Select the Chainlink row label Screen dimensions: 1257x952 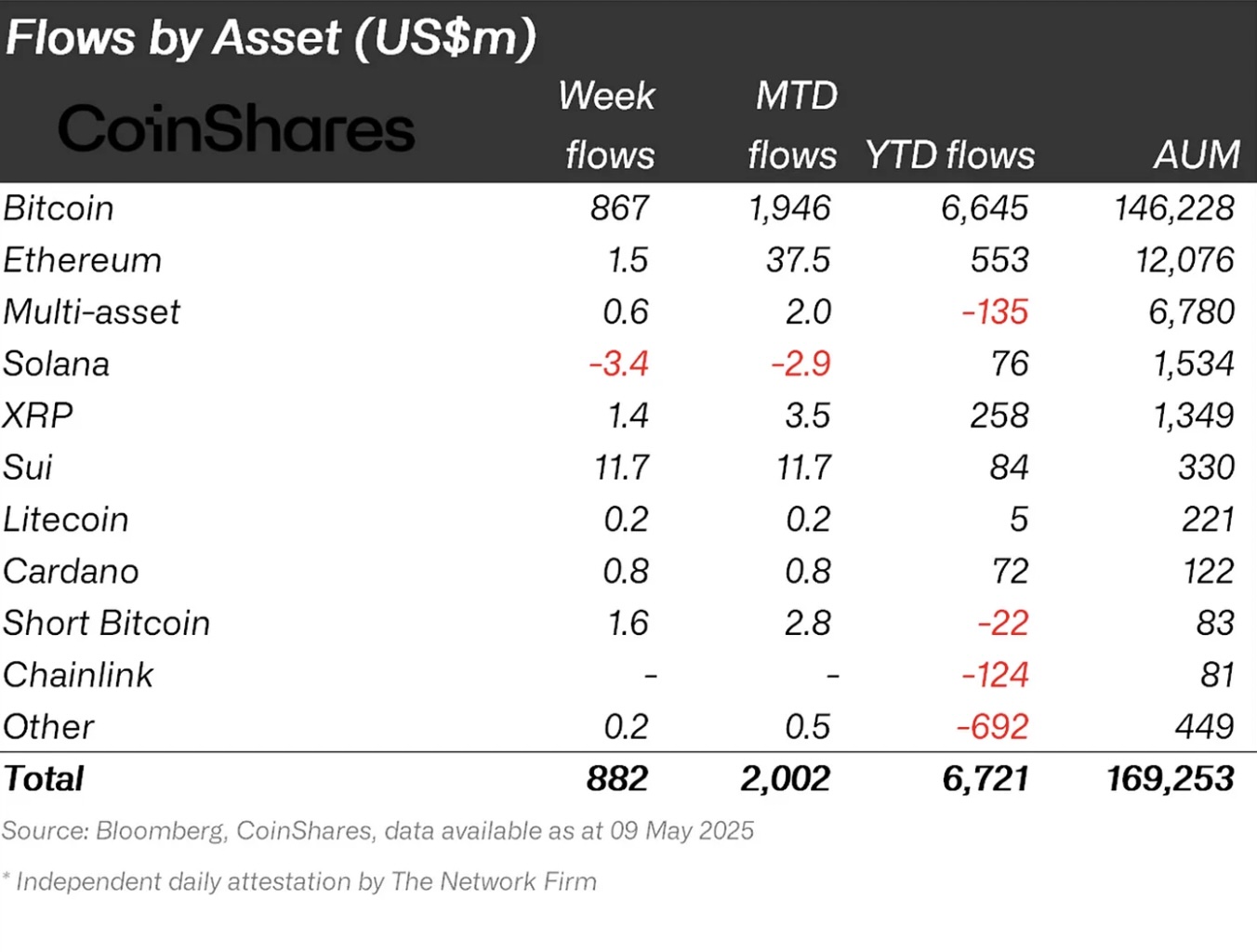(79, 675)
